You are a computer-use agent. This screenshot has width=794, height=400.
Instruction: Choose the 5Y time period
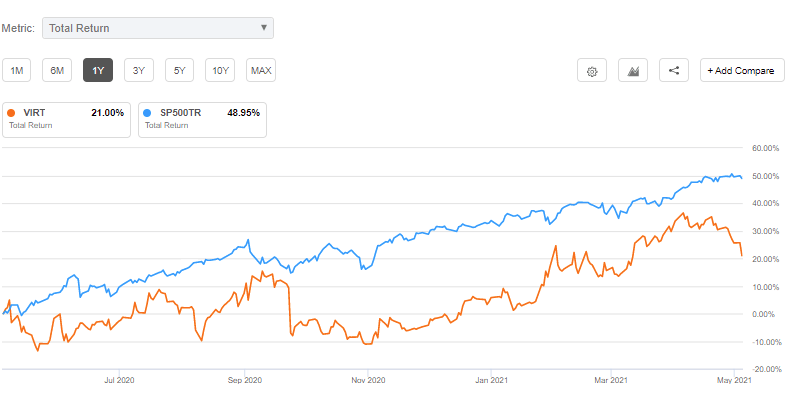(x=179, y=70)
